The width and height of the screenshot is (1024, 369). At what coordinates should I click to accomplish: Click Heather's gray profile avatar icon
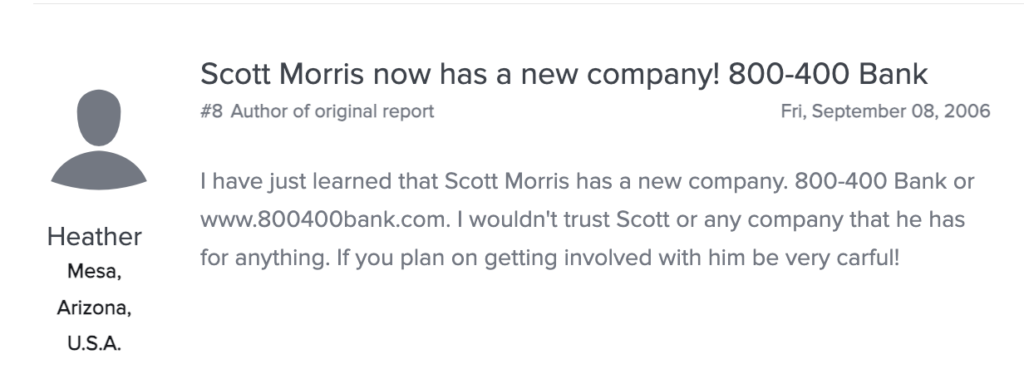point(99,140)
